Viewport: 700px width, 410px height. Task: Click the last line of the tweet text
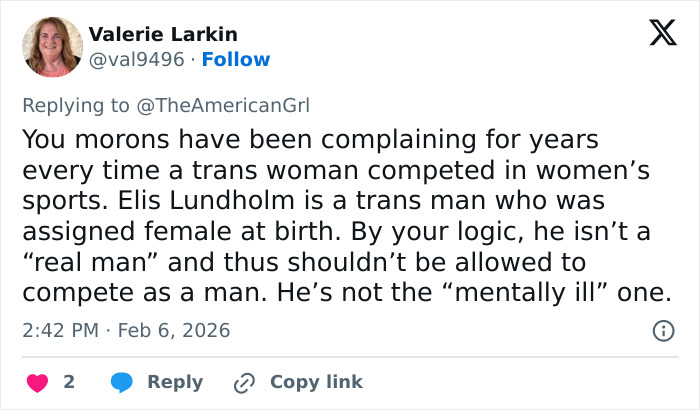(x=345, y=293)
